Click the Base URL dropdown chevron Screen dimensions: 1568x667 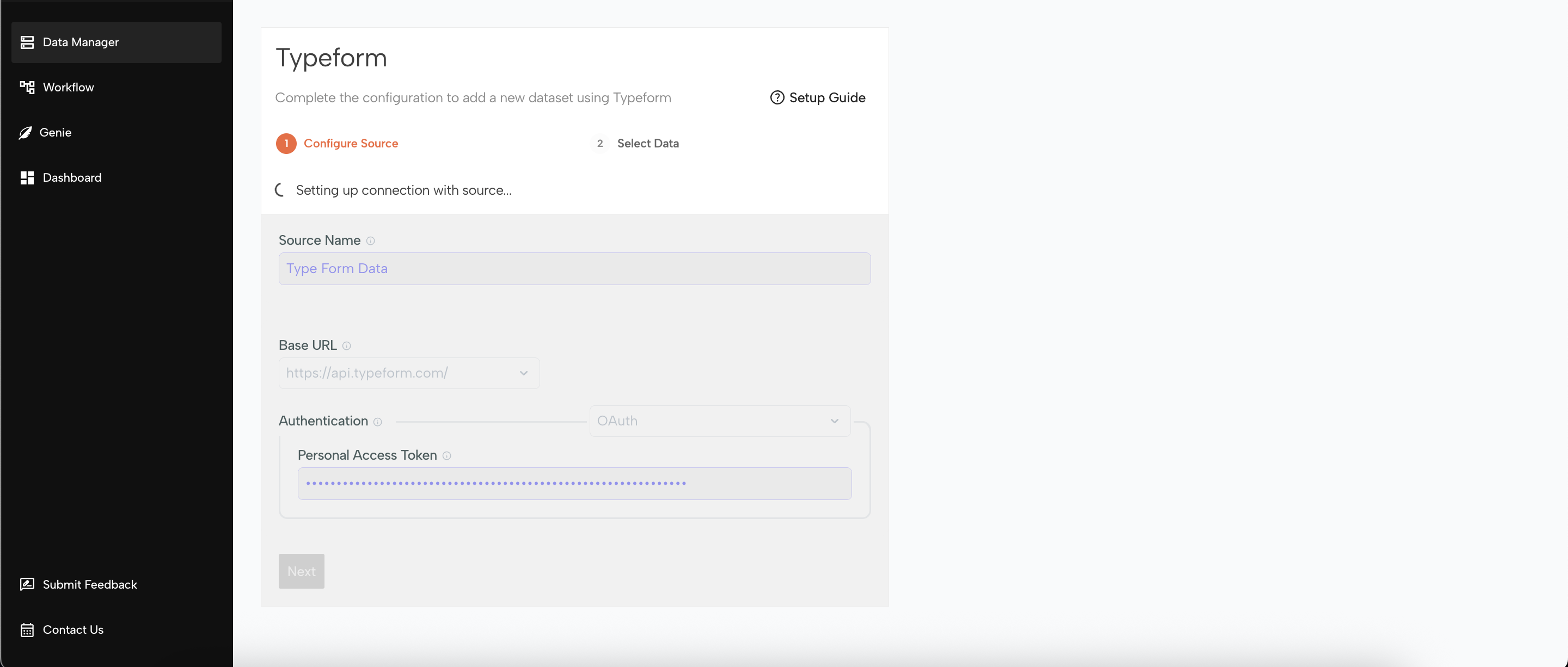click(x=523, y=373)
